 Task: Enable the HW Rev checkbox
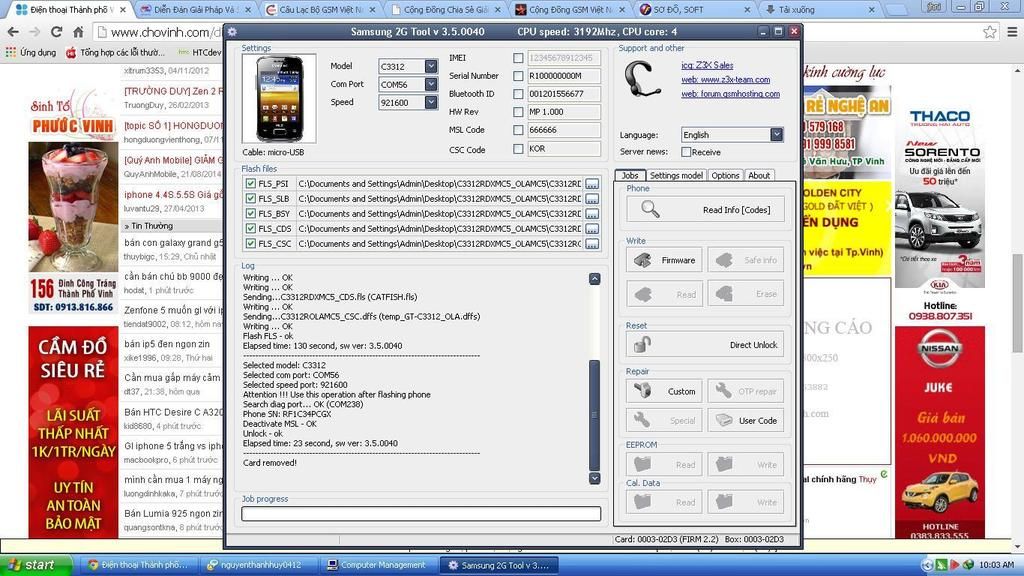(x=518, y=112)
